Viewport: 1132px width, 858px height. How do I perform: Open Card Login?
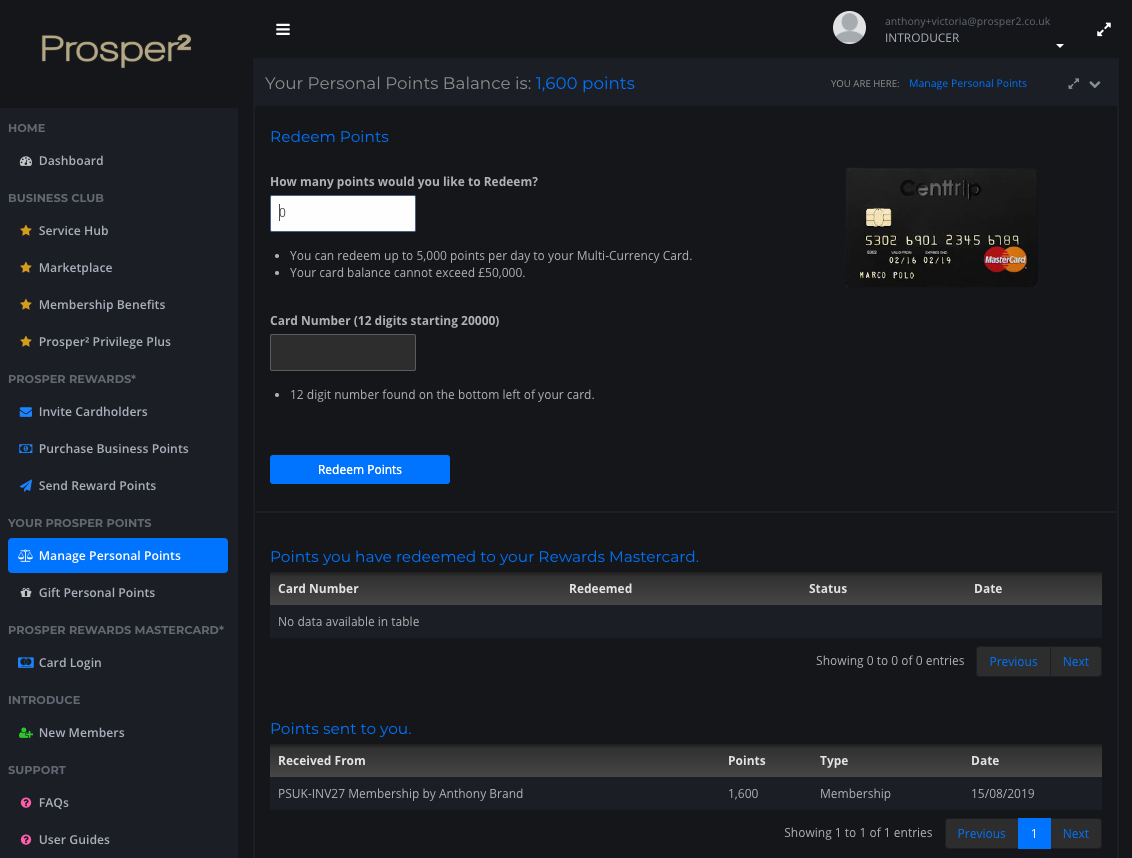pyautogui.click(x=70, y=662)
